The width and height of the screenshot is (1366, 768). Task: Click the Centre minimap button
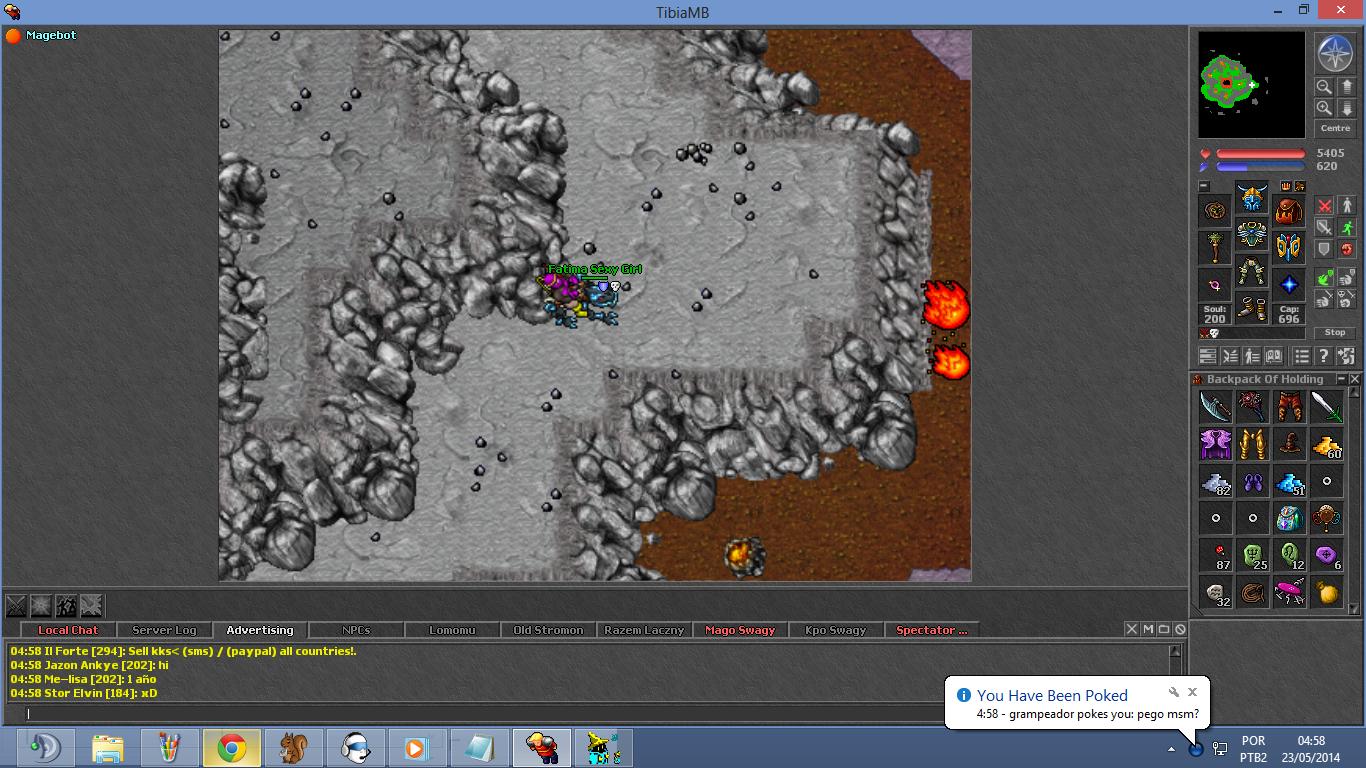[1335, 129]
